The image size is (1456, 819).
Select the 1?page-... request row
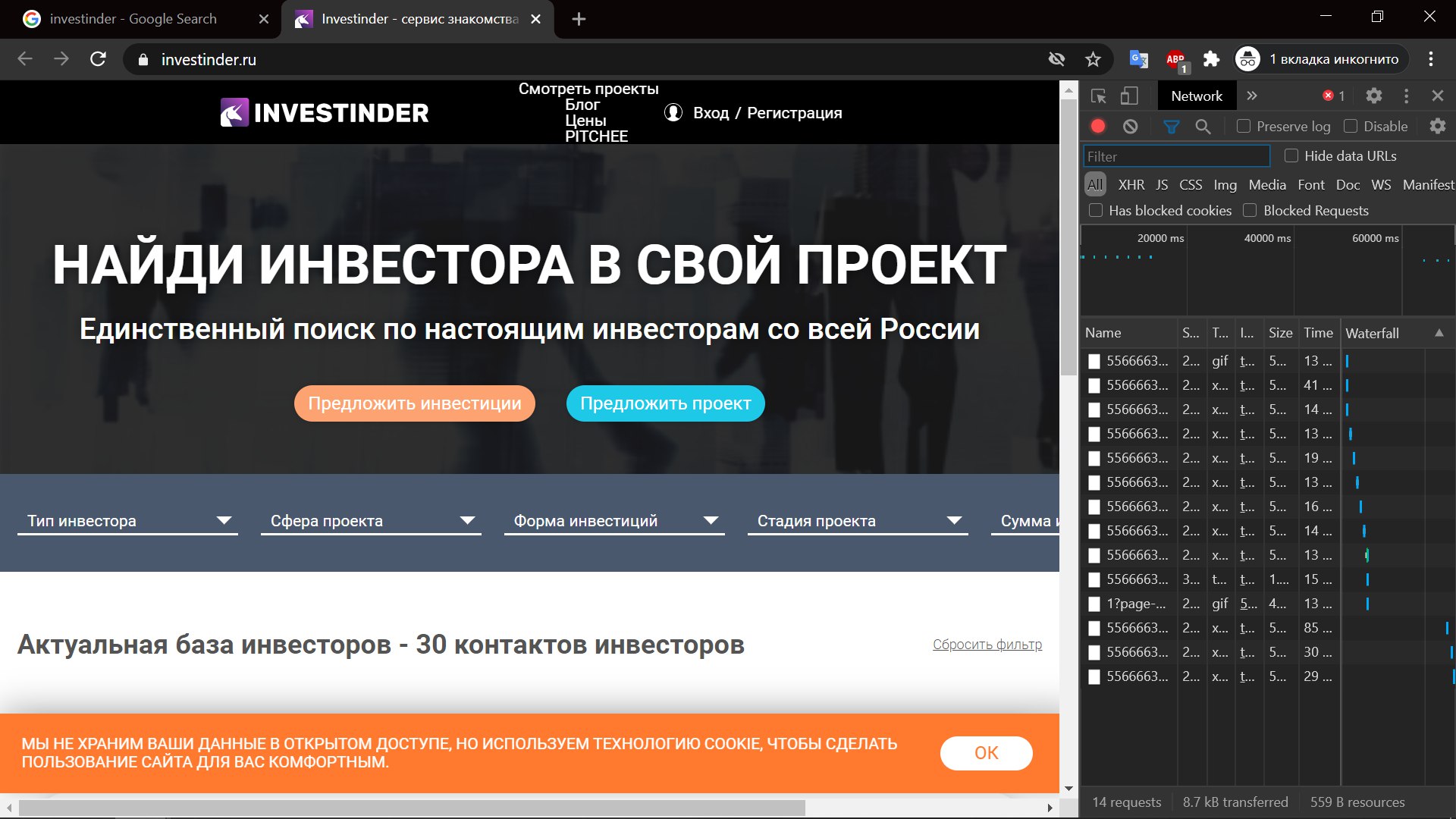tap(1210, 604)
